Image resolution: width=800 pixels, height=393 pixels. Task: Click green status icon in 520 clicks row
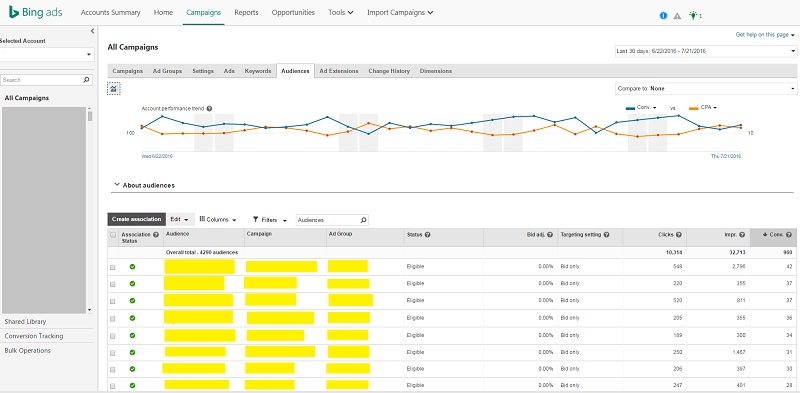(133, 301)
